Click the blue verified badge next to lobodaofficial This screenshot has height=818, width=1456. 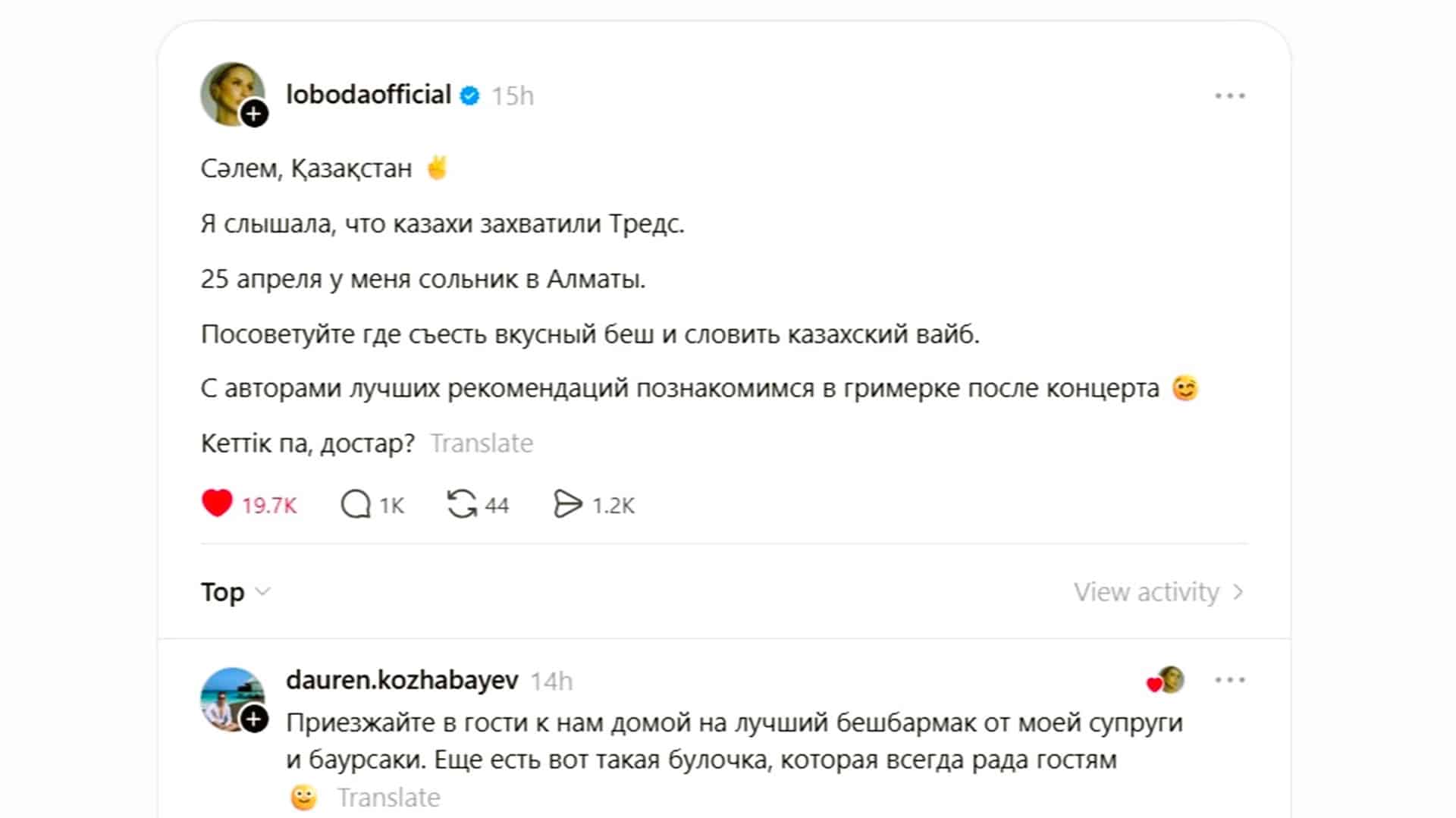pyautogui.click(x=470, y=96)
